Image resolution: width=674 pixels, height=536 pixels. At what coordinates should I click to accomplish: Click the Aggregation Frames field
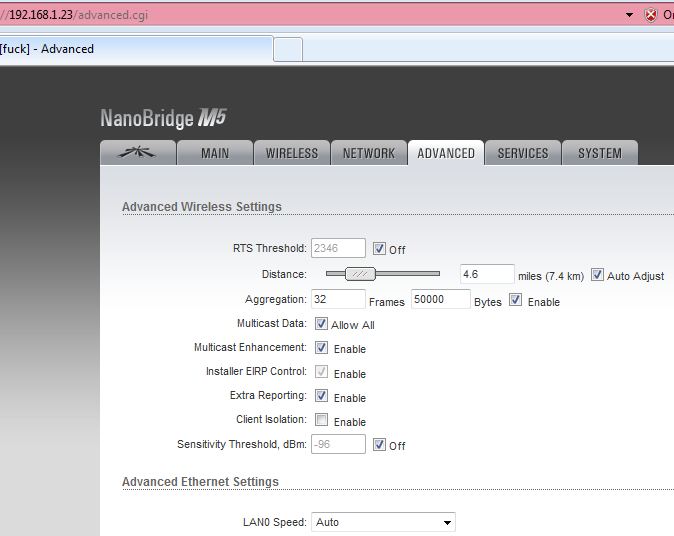338,299
